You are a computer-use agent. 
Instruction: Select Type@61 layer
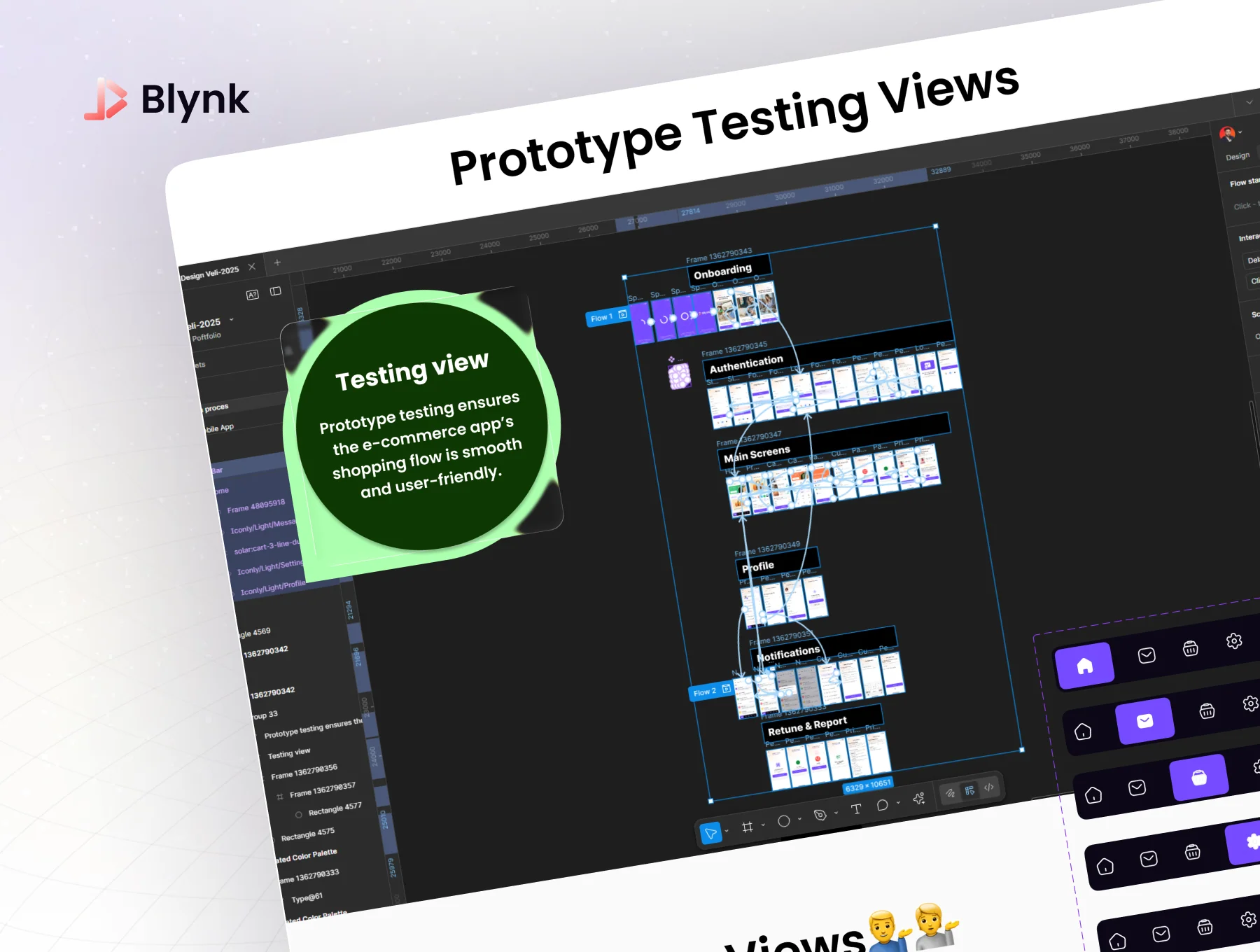pyautogui.click(x=307, y=897)
